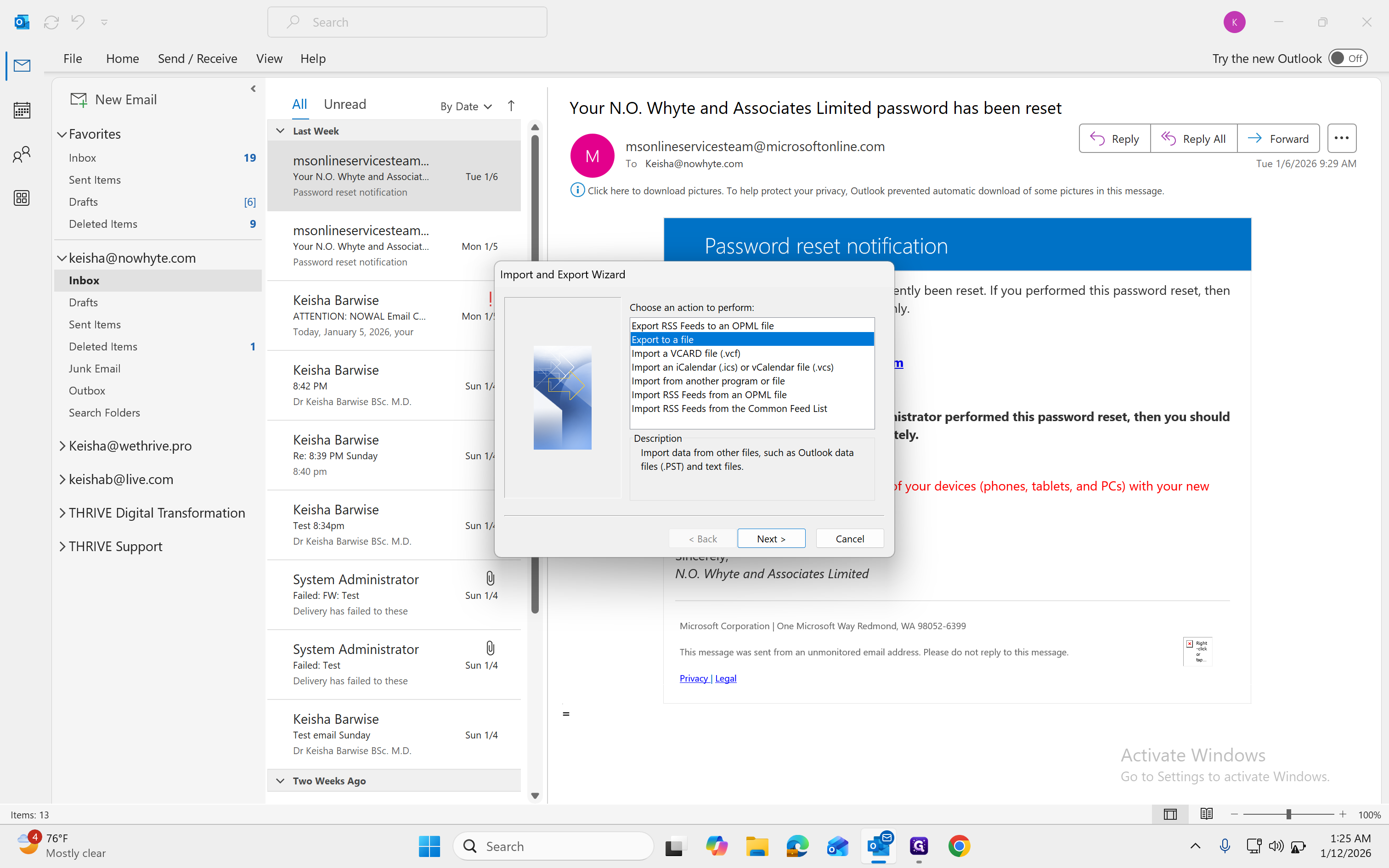Collapse the Favorites folder group
This screenshot has width=1389, height=868.
pyautogui.click(x=62, y=134)
